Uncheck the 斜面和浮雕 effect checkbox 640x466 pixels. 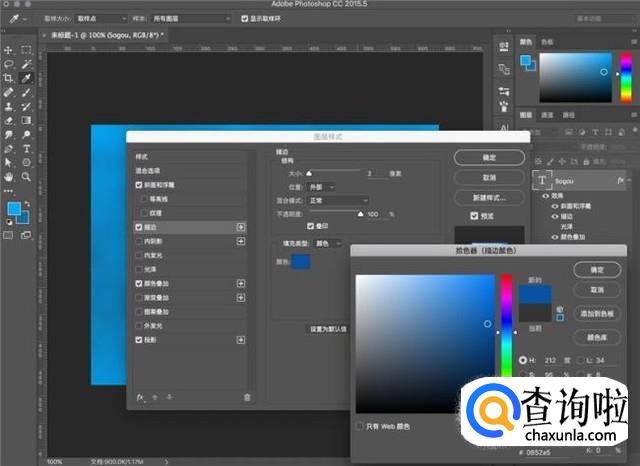pyautogui.click(x=139, y=185)
